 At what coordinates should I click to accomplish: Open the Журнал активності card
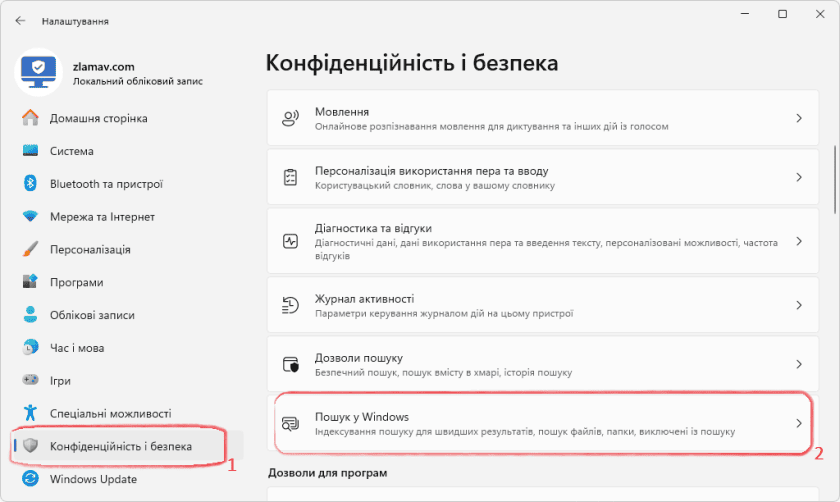[543, 305]
